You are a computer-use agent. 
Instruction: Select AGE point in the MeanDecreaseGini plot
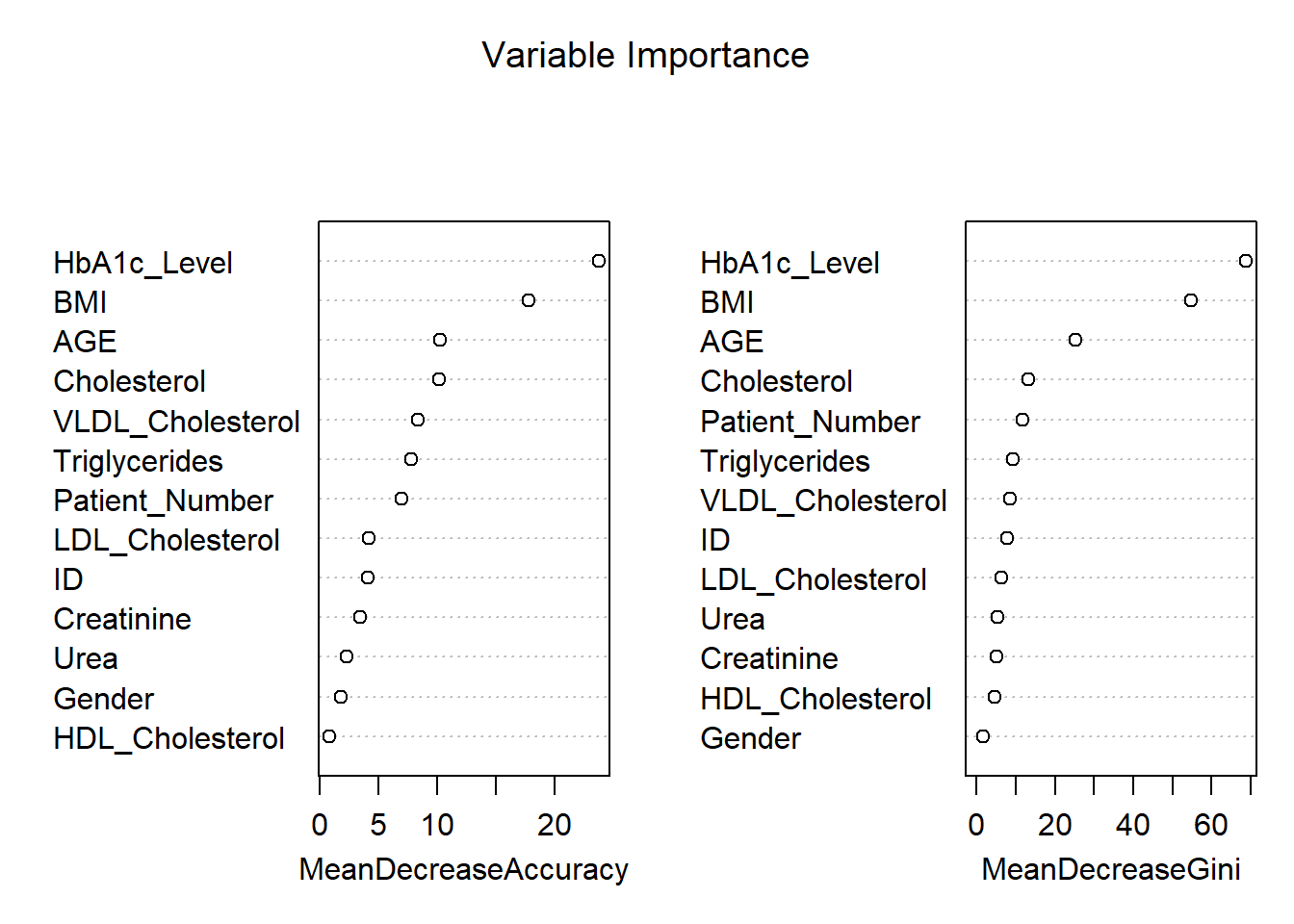coord(1075,340)
